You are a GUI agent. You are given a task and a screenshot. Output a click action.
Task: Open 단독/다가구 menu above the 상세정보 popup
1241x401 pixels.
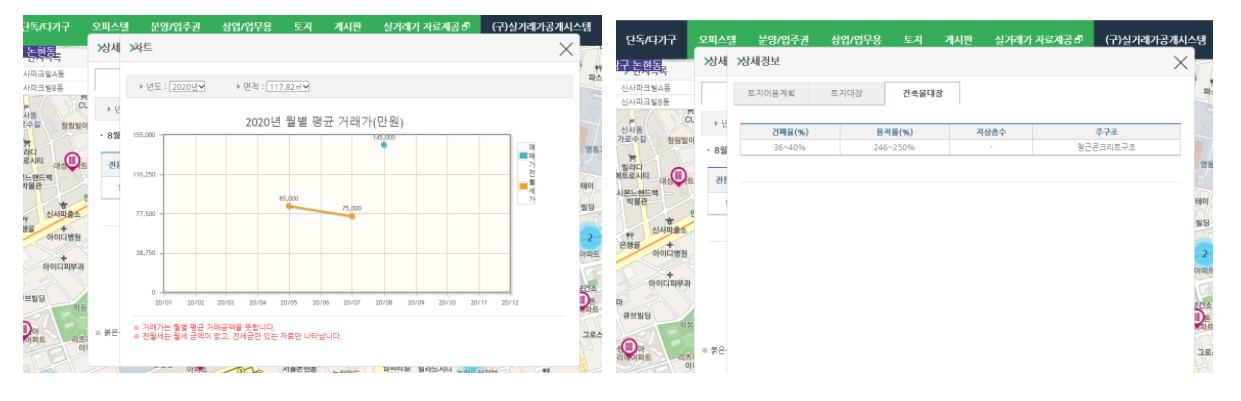(650, 40)
